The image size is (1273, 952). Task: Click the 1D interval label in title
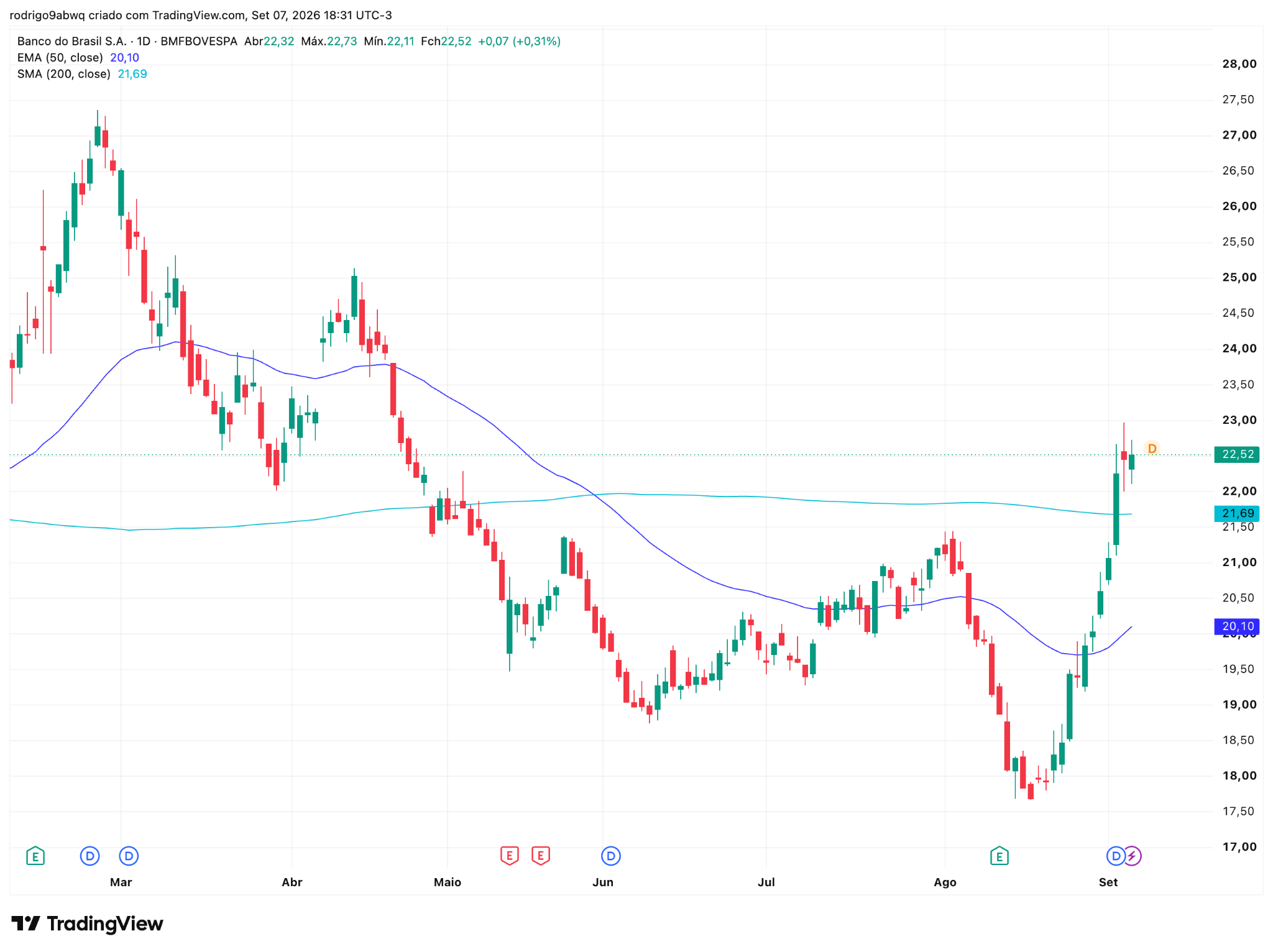click(x=144, y=42)
